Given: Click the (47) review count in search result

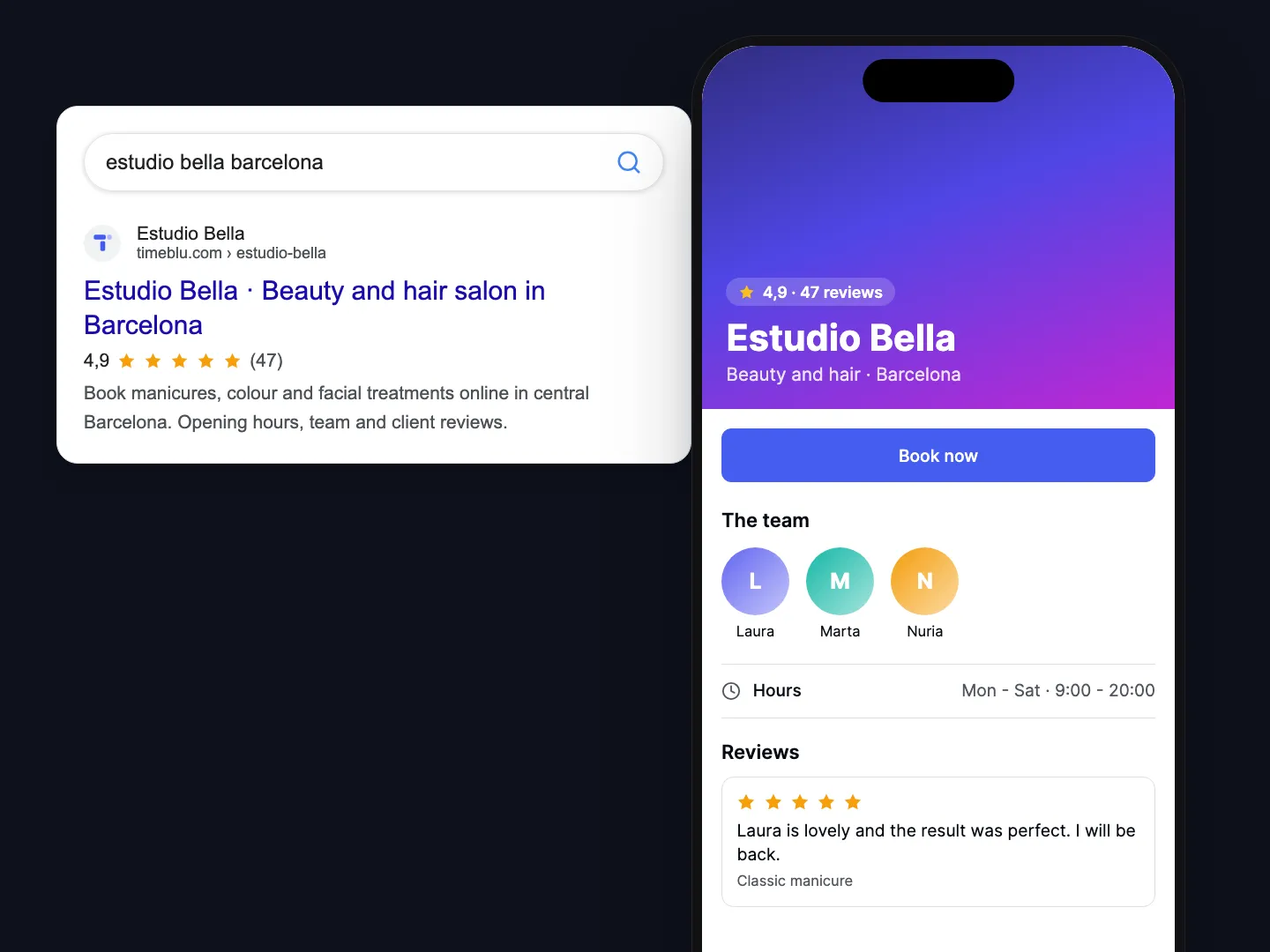Looking at the screenshot, I should tap(266, 361).
